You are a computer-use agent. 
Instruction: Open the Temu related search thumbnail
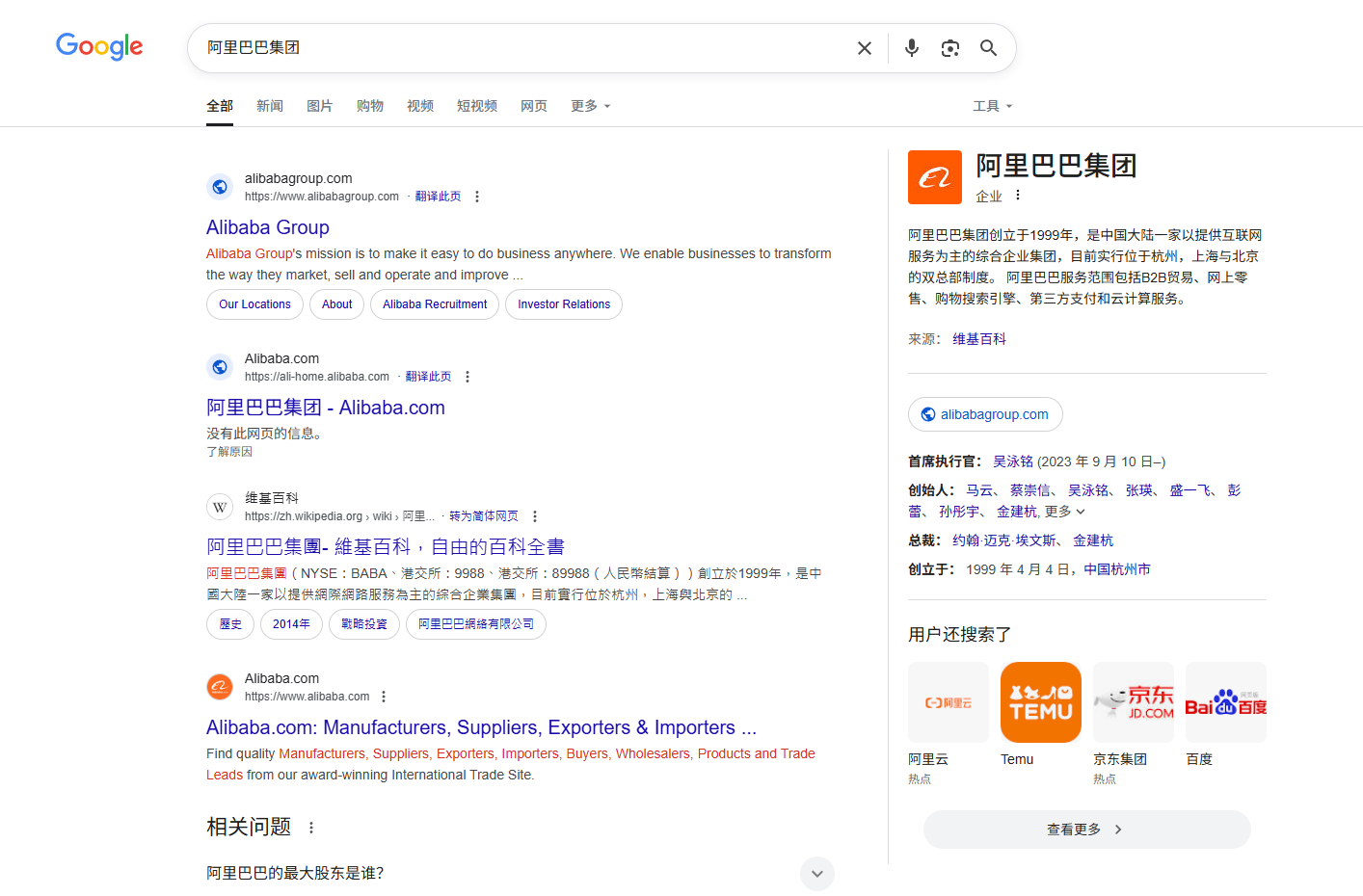point(1040,702)
